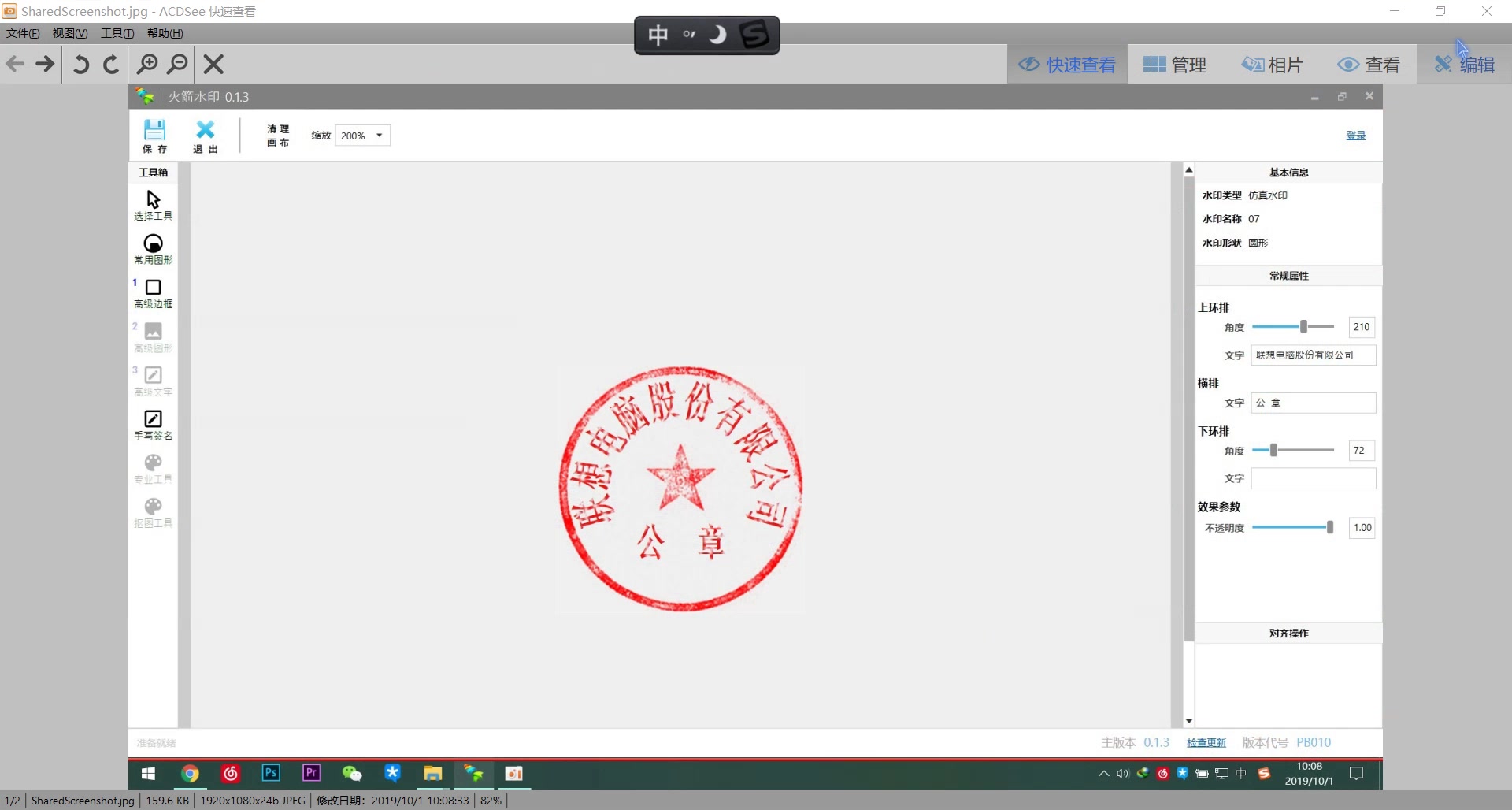The height and width of the screenshot is (810, 1512).
Task: Switch to 管理 mode tab
Action: click(x=1174, y=65)
